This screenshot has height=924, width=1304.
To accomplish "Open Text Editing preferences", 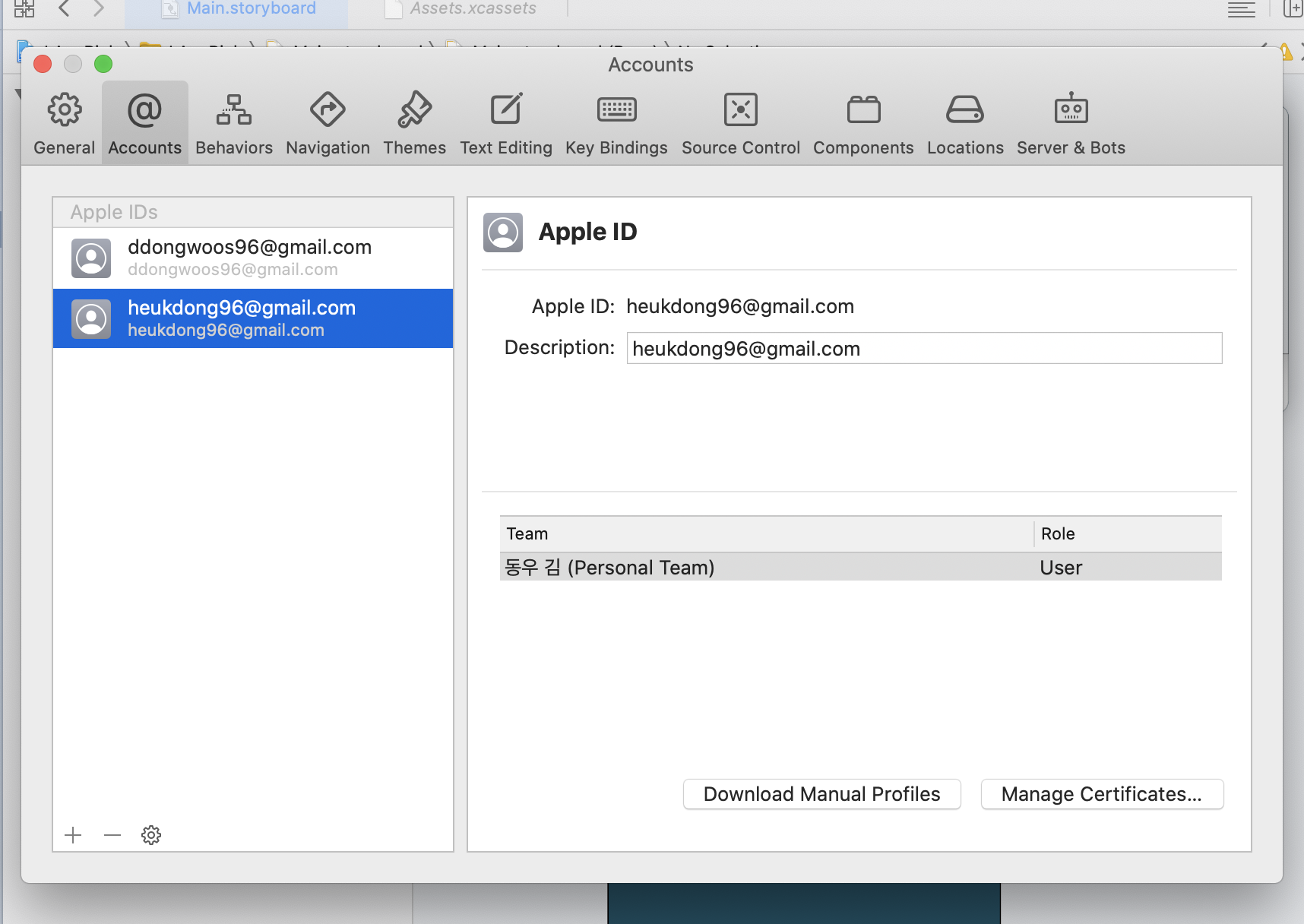I will point(505,123).
